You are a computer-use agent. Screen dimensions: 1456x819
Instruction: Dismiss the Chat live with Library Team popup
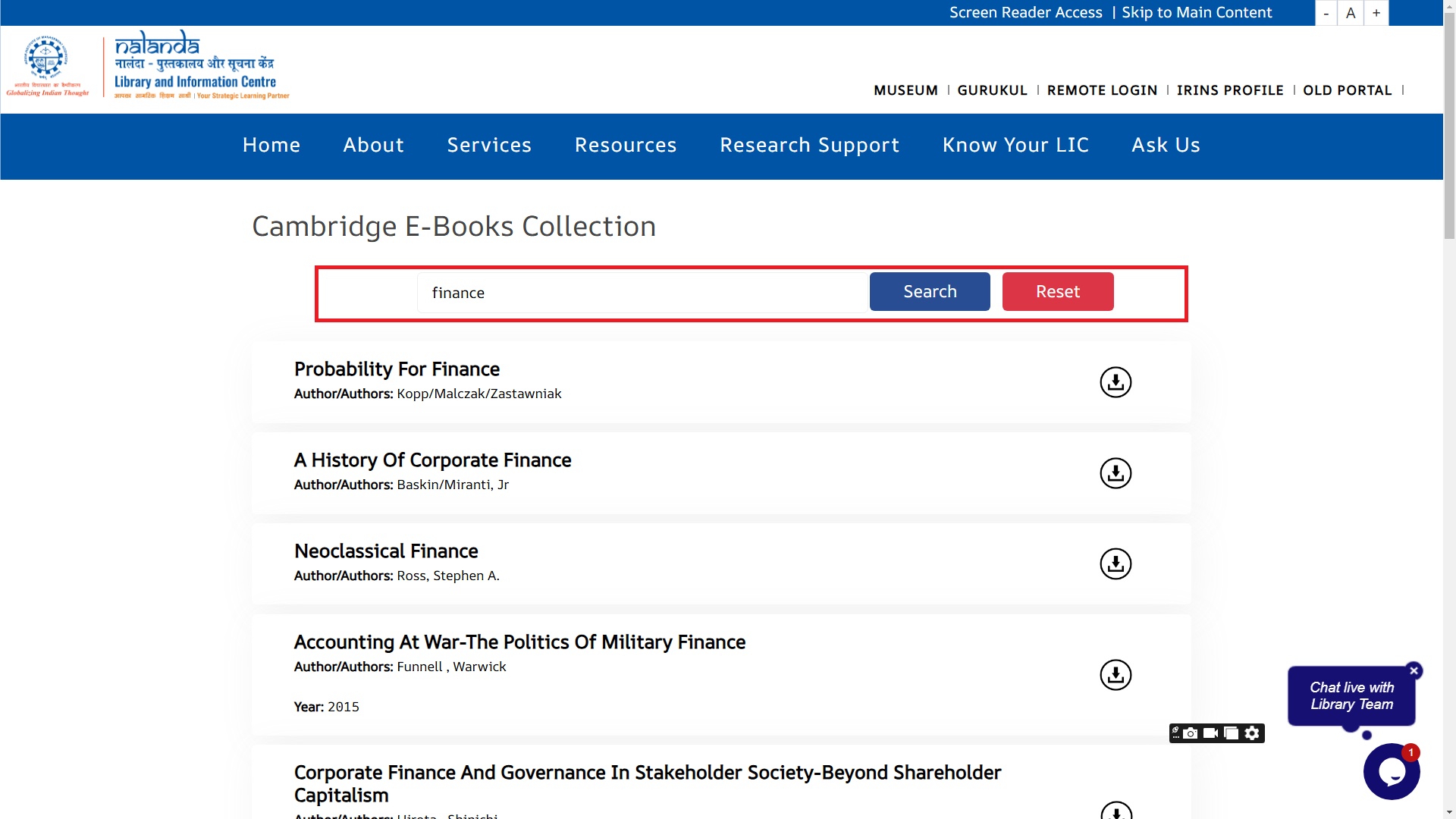[x=1414, y=670]
